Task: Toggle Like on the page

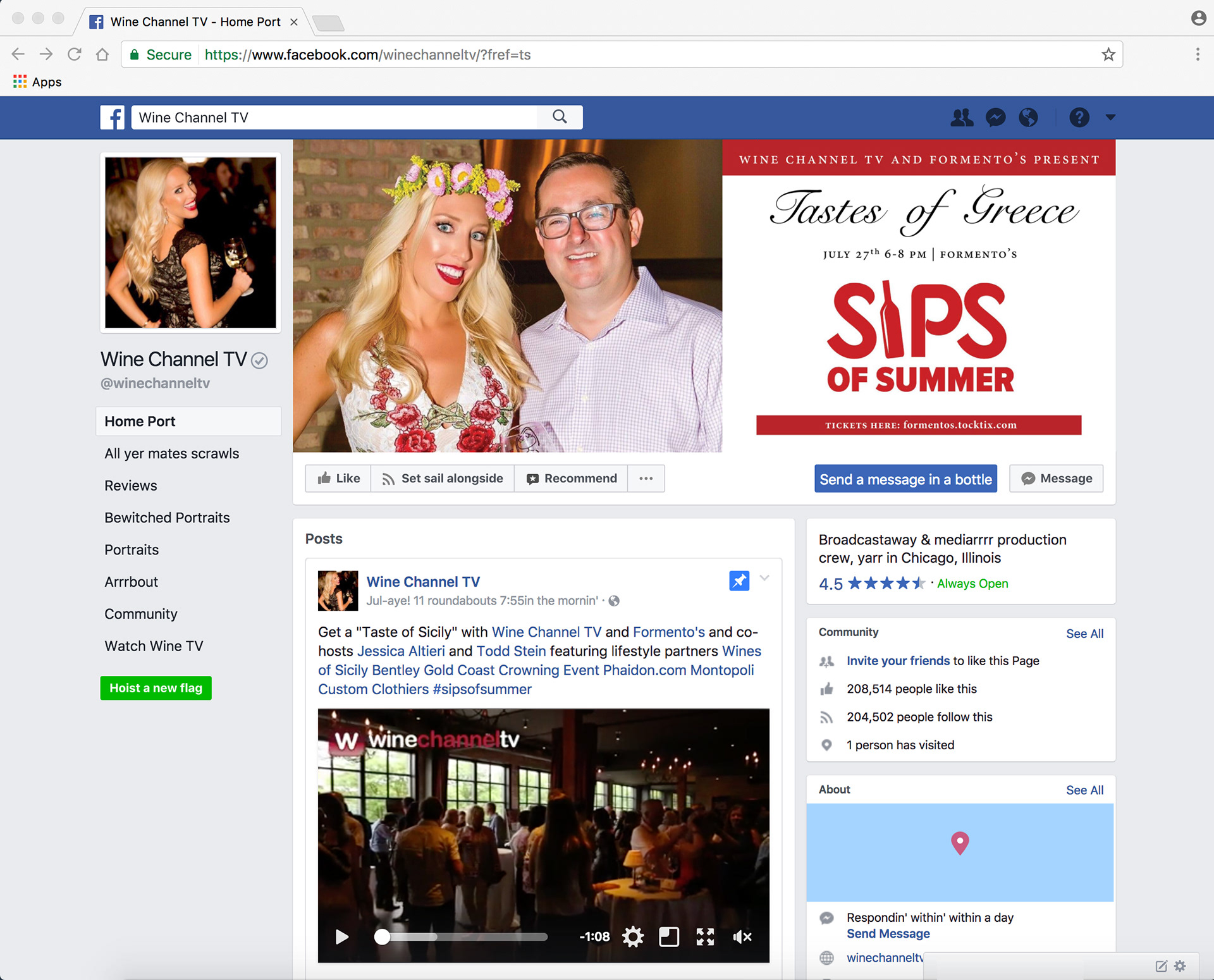Action: tap(339, 479)
